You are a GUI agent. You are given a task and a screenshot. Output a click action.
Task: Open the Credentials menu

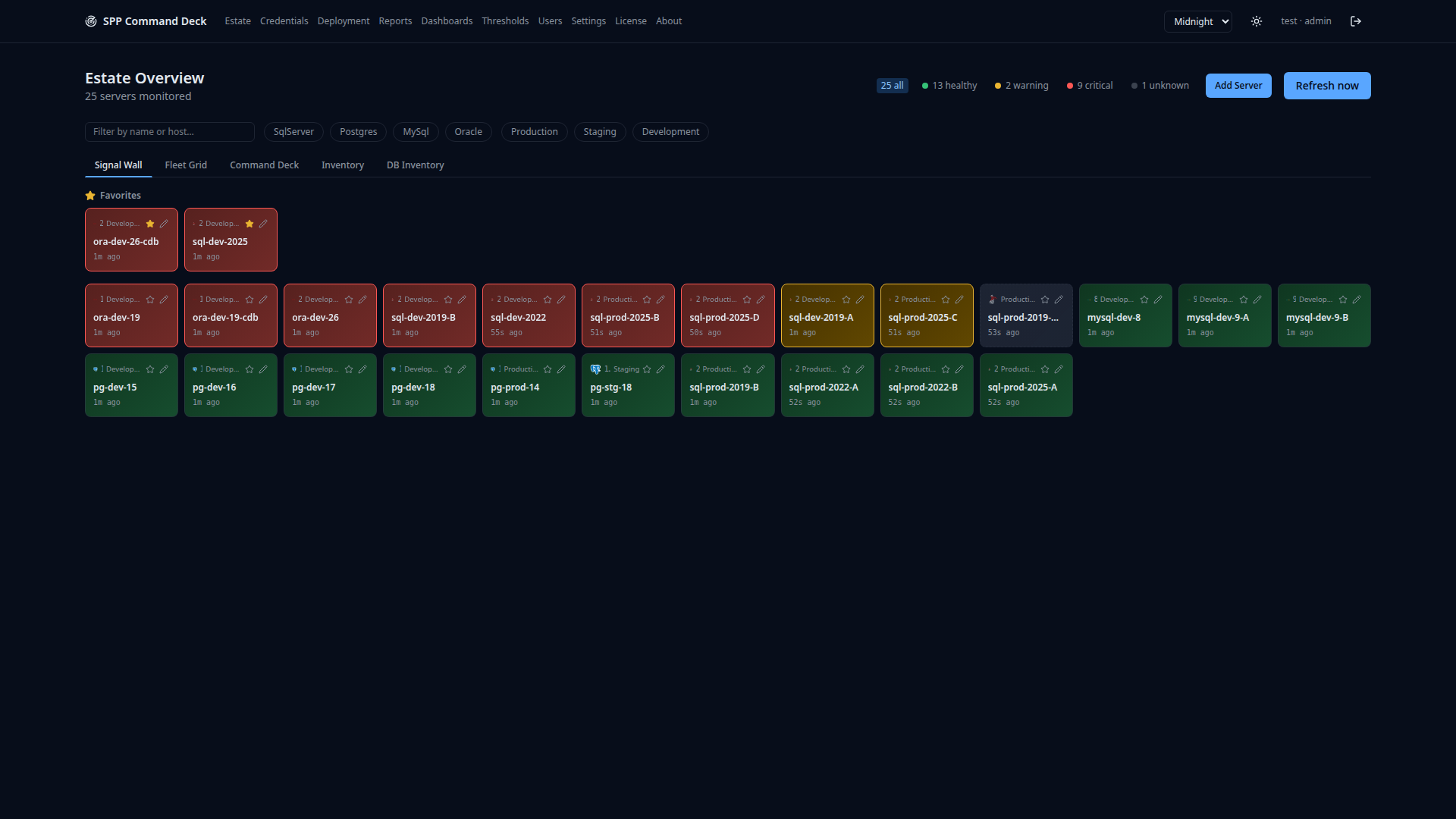click(x=284, y=21)
